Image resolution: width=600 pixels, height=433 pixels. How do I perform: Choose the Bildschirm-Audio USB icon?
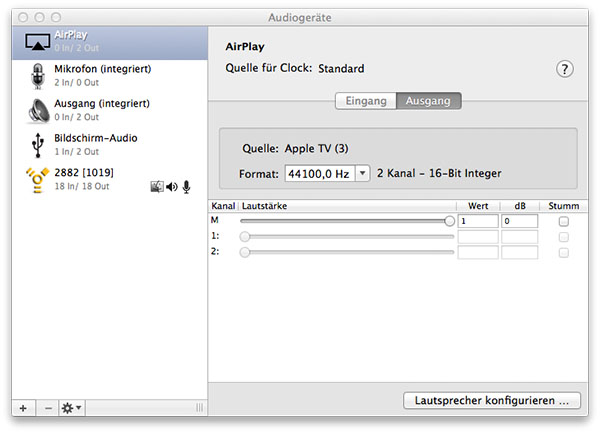[37, 144]
